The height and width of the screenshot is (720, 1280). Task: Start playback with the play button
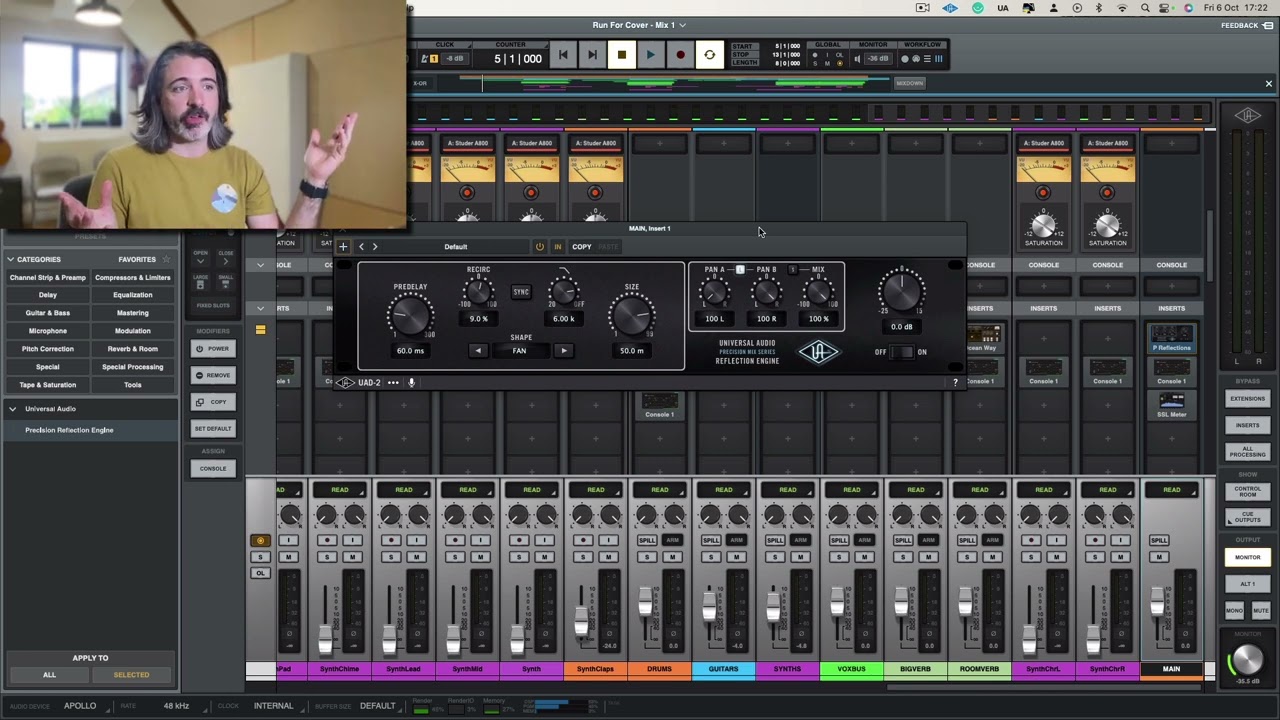(x=650, y=55)
